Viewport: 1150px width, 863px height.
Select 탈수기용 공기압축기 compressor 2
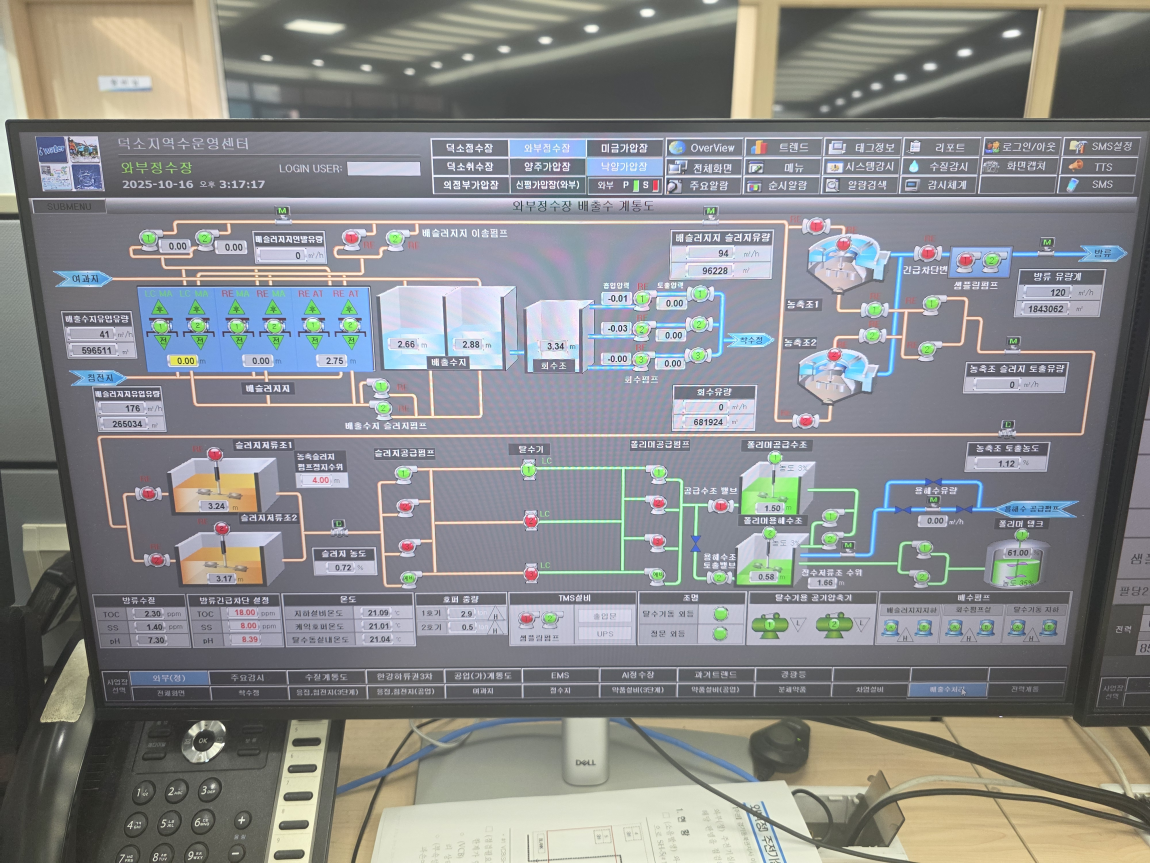[x=833, y=625]
